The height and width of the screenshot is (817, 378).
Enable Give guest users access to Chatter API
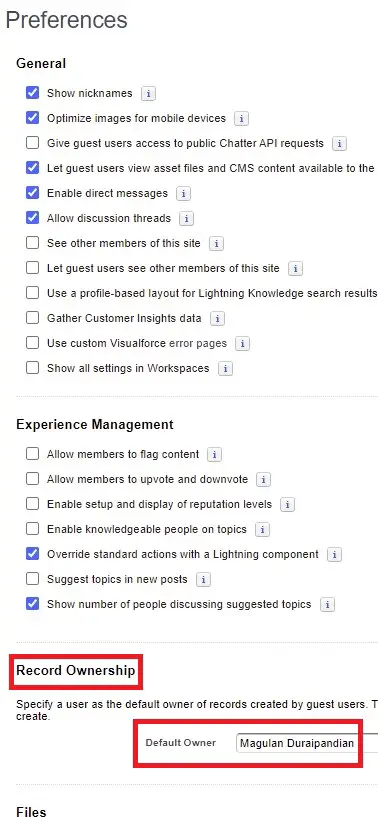pyautogui.click(x=32, y=143)
